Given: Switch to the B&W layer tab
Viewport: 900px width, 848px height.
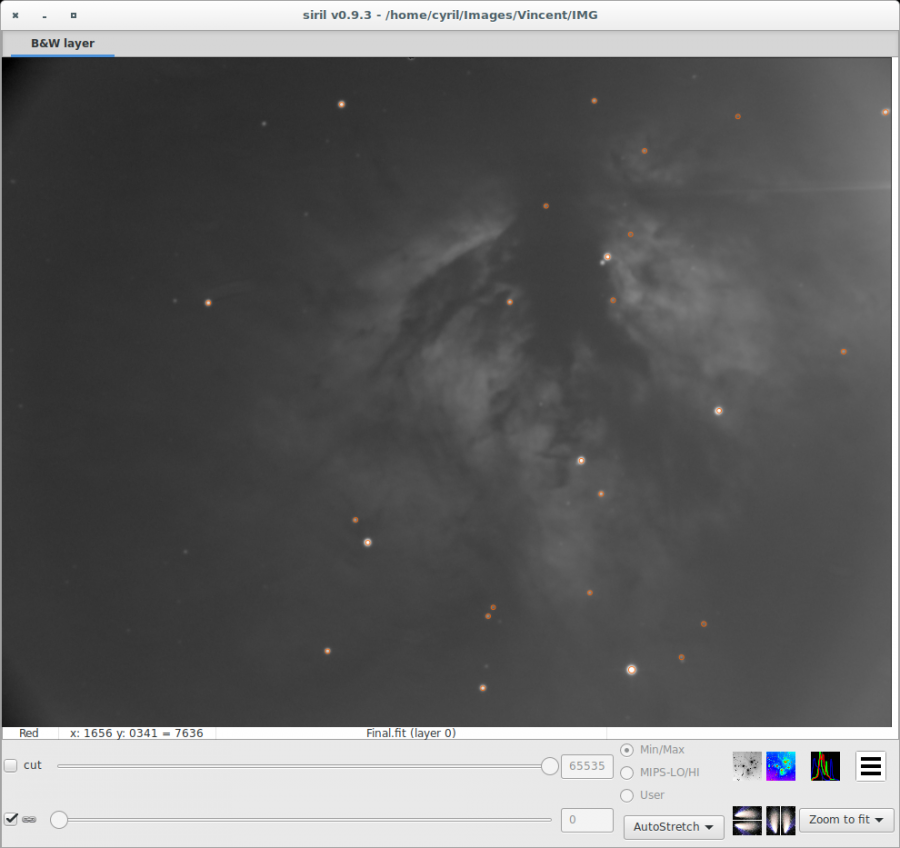Looking at the screenshot, I should click(62, 43).
